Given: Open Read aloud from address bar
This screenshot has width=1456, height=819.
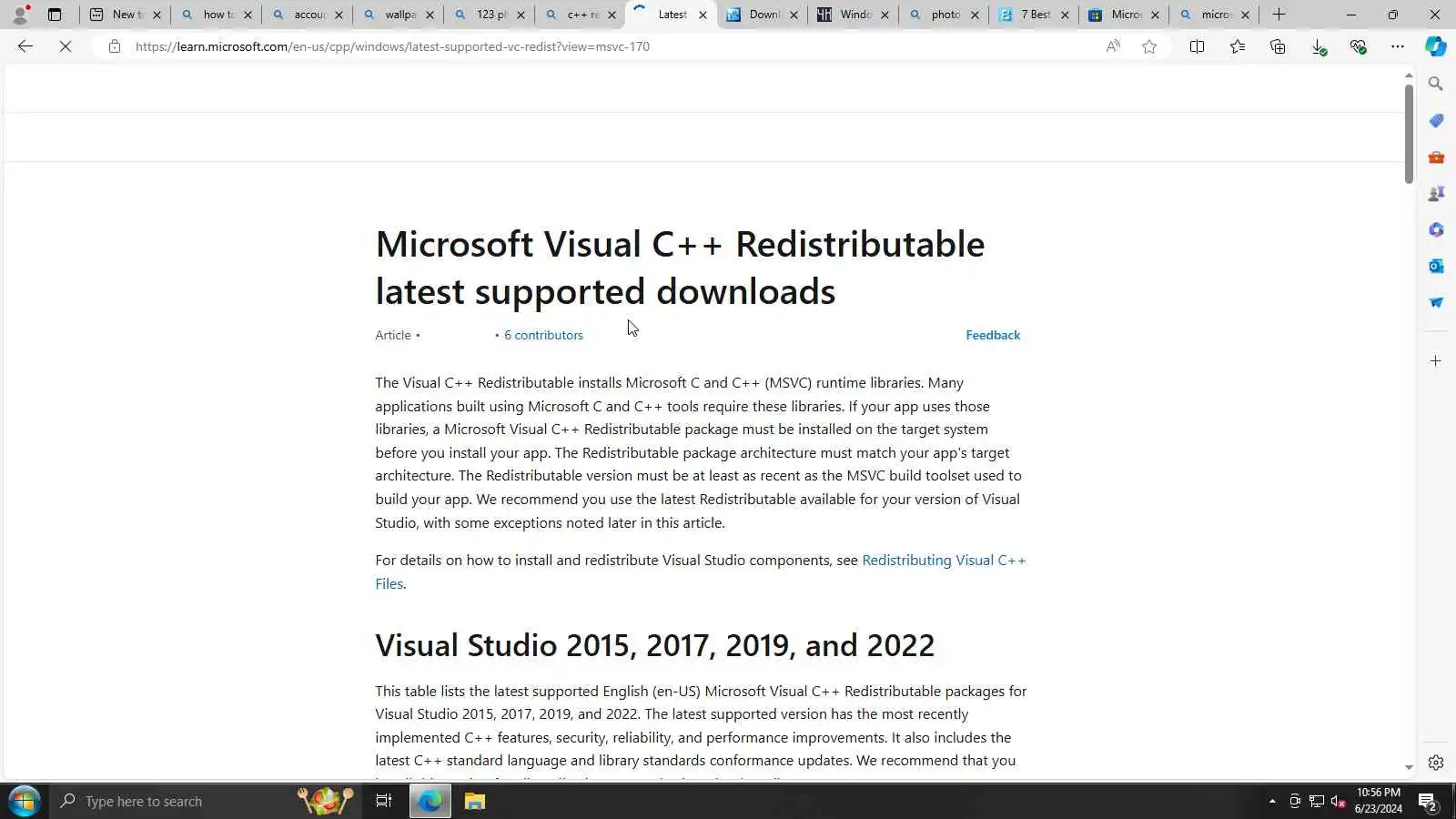Looking at the screenshot, I should click(1113, 46).
